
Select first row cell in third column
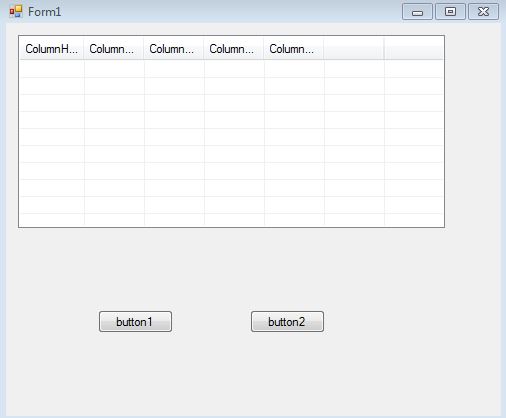(174, 69)
